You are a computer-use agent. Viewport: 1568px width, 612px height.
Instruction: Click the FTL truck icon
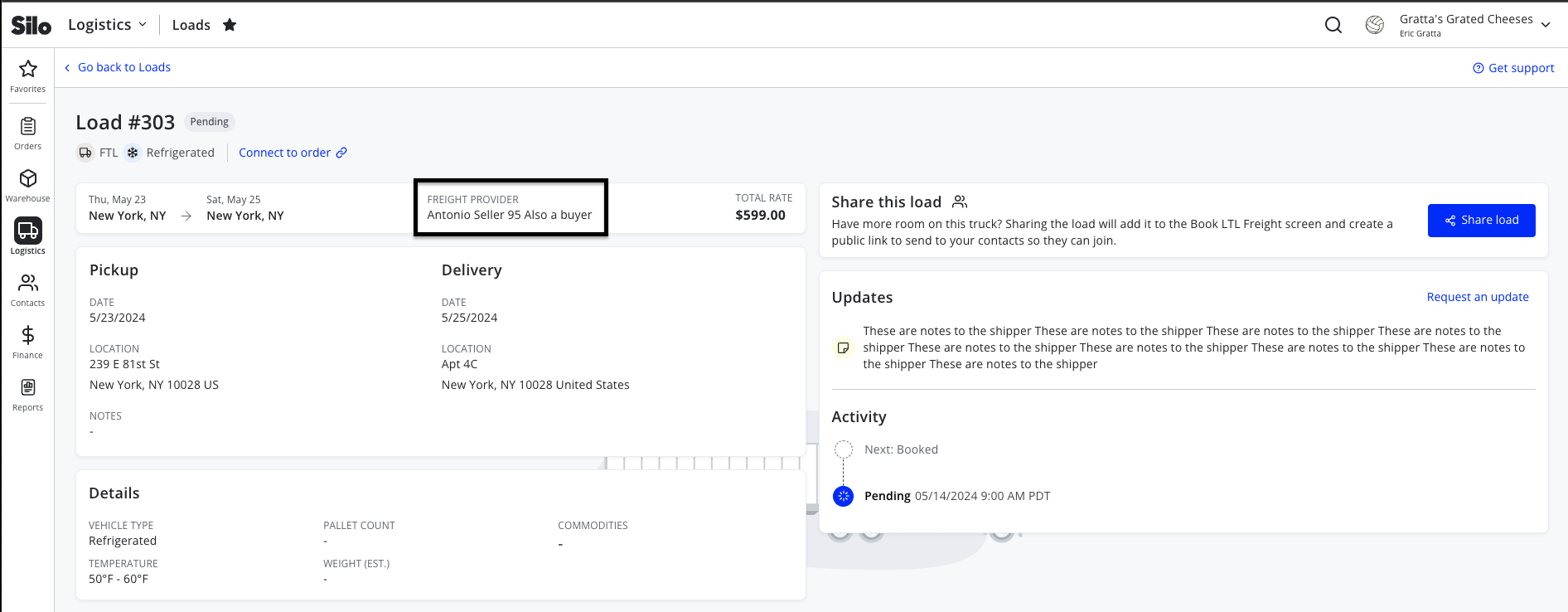[85, 153]
